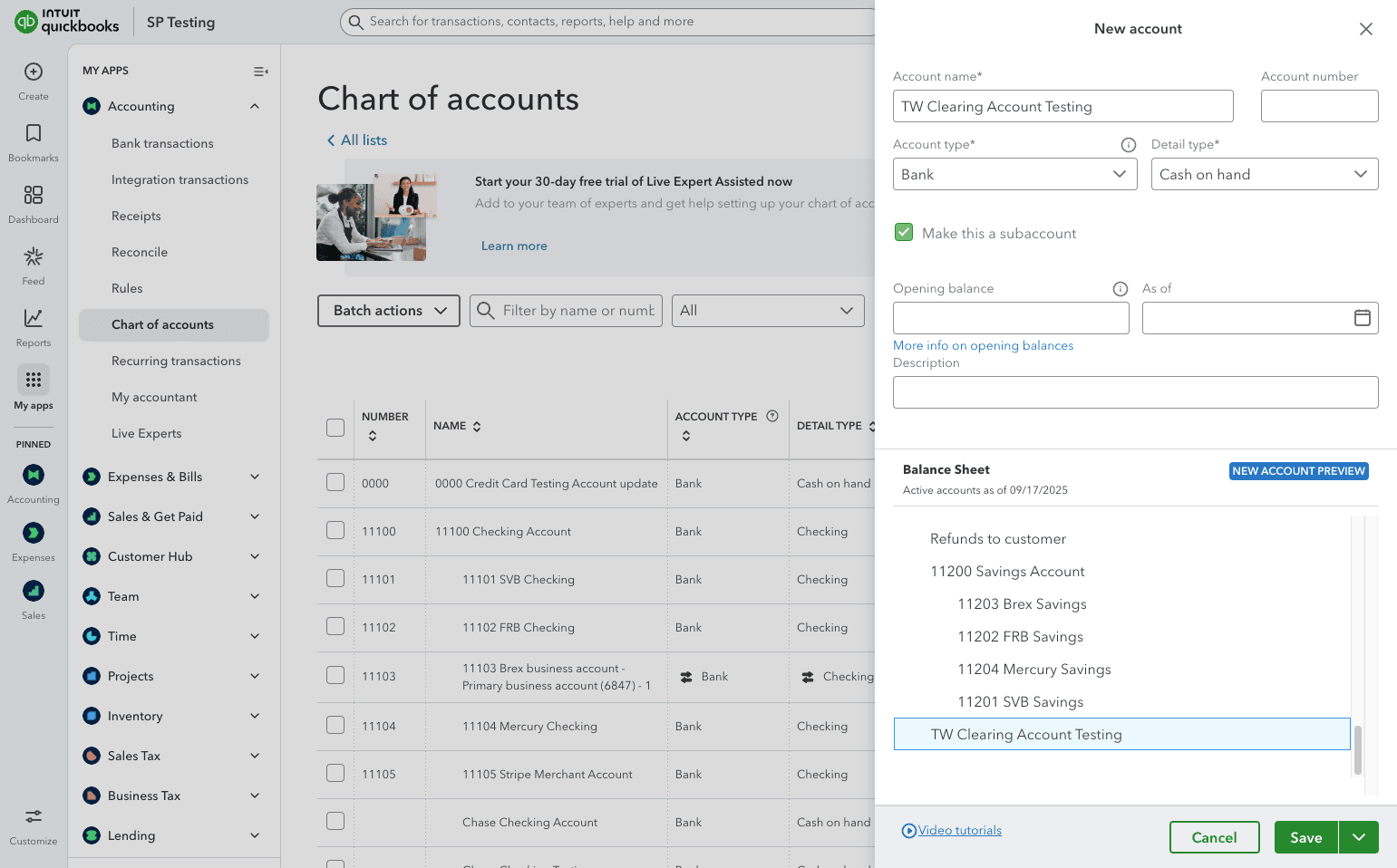1397x868 pixels.
Task: Open the calendar picker for the As of date
Action: (1362, 318)
